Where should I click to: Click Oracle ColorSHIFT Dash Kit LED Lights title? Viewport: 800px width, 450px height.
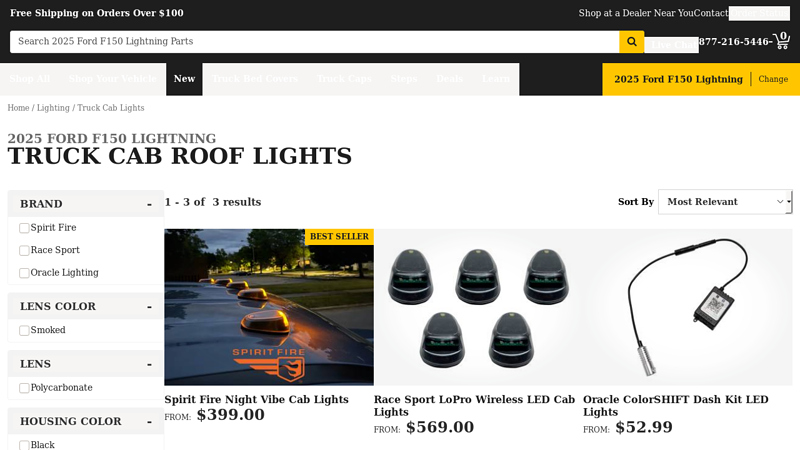click(676, 406)
